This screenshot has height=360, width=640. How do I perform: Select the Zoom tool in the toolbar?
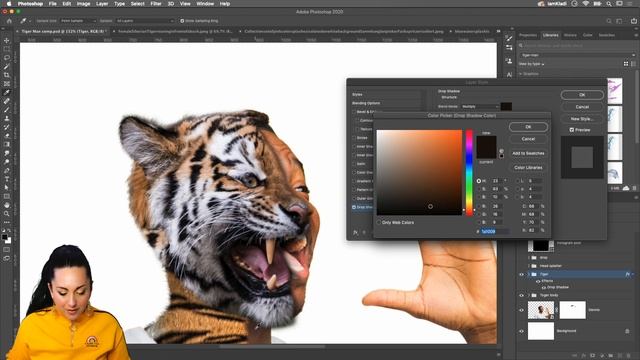click(x=7, y=213)
